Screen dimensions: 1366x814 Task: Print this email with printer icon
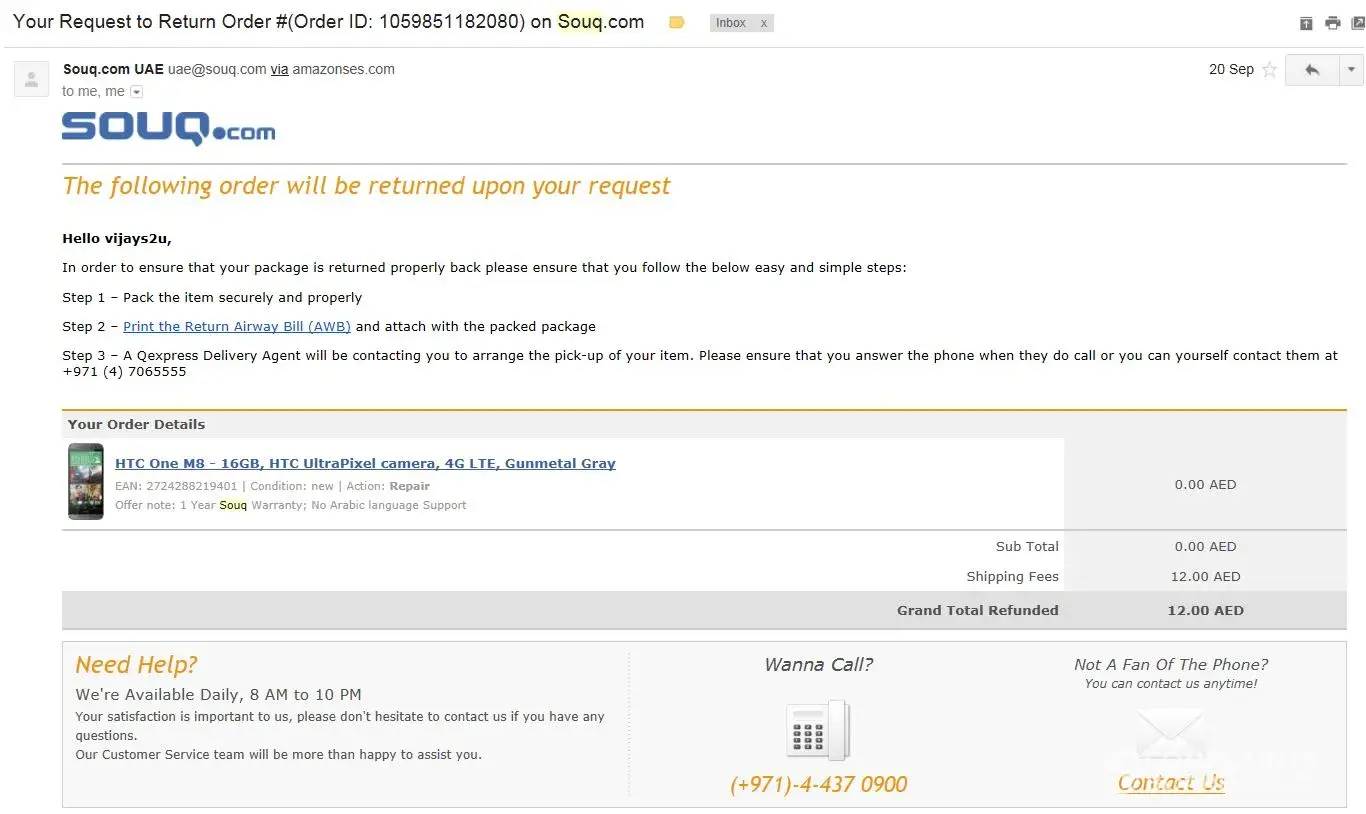tap(1332, 23)
